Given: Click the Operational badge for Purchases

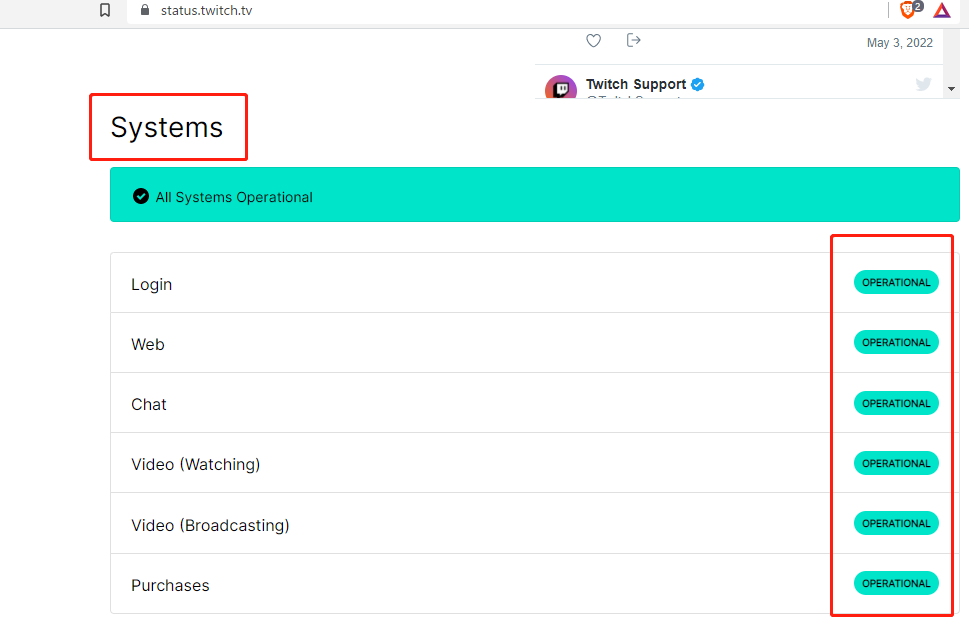Looking at the screenshot, I should point(896,583).
